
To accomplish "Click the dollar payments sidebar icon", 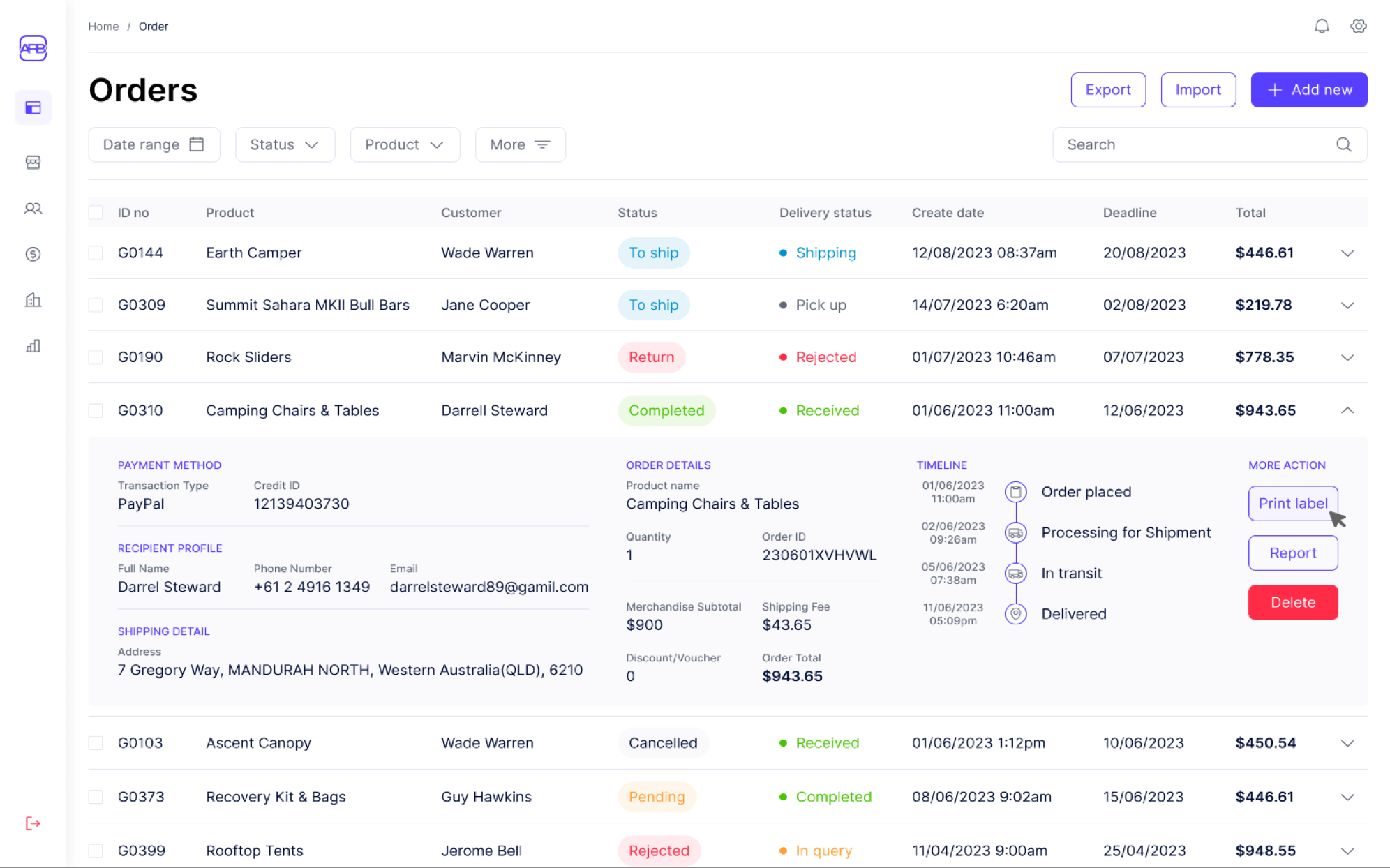I will [33, 254].
